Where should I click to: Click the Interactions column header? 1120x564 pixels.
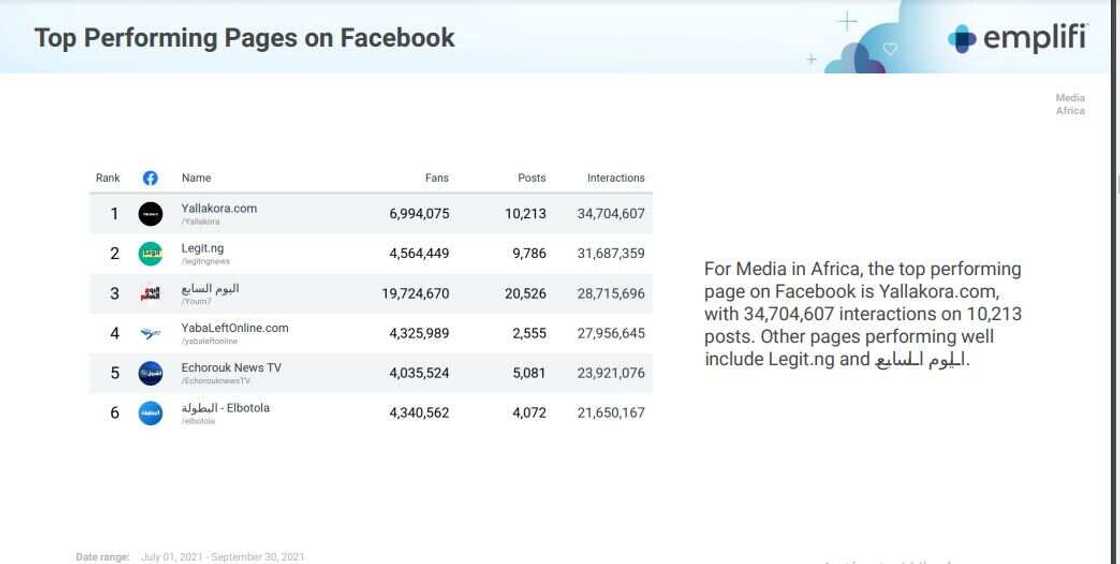tap(615, 178)
